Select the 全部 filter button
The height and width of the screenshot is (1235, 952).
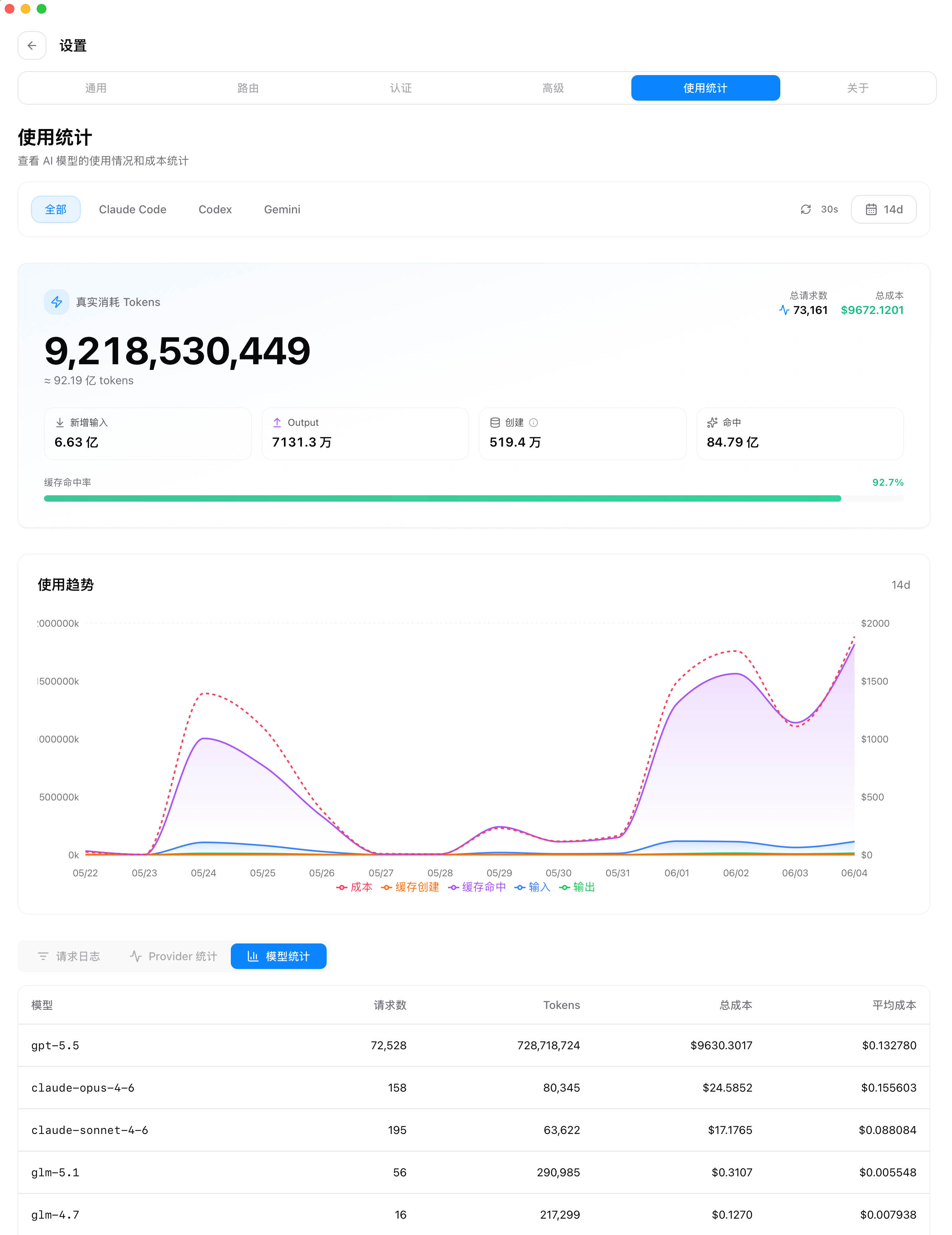56,209
